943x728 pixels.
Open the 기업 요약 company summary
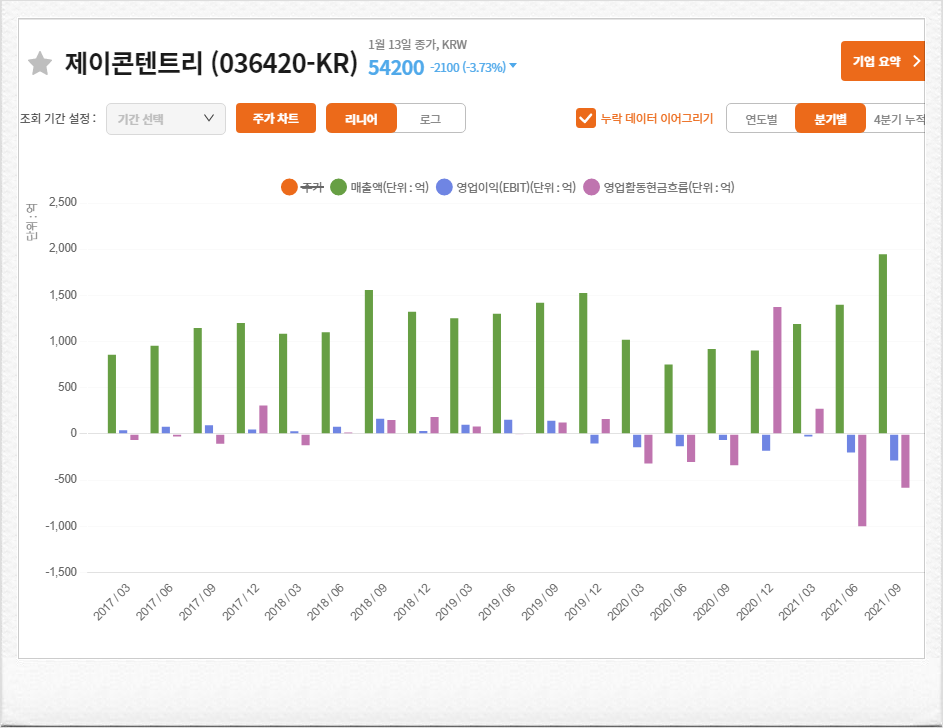point(882,61)
